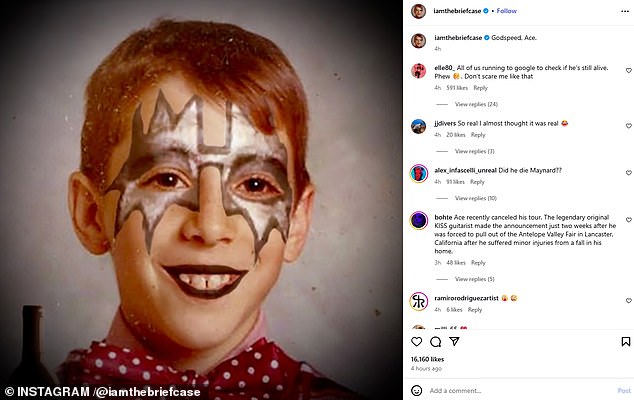Screen dimensions: 634x400
Task: Open iamthebriefcase profile avatar in header
Action: coord(419,11)
